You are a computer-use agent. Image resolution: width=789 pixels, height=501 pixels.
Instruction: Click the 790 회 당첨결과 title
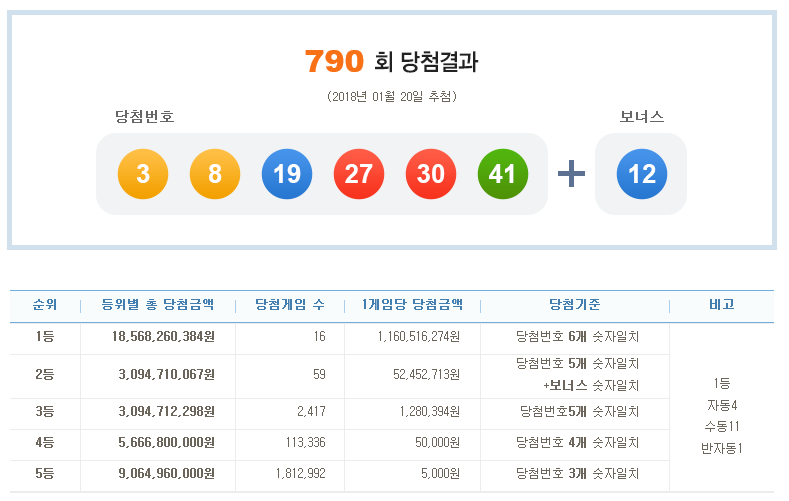(x=392, y=62)
